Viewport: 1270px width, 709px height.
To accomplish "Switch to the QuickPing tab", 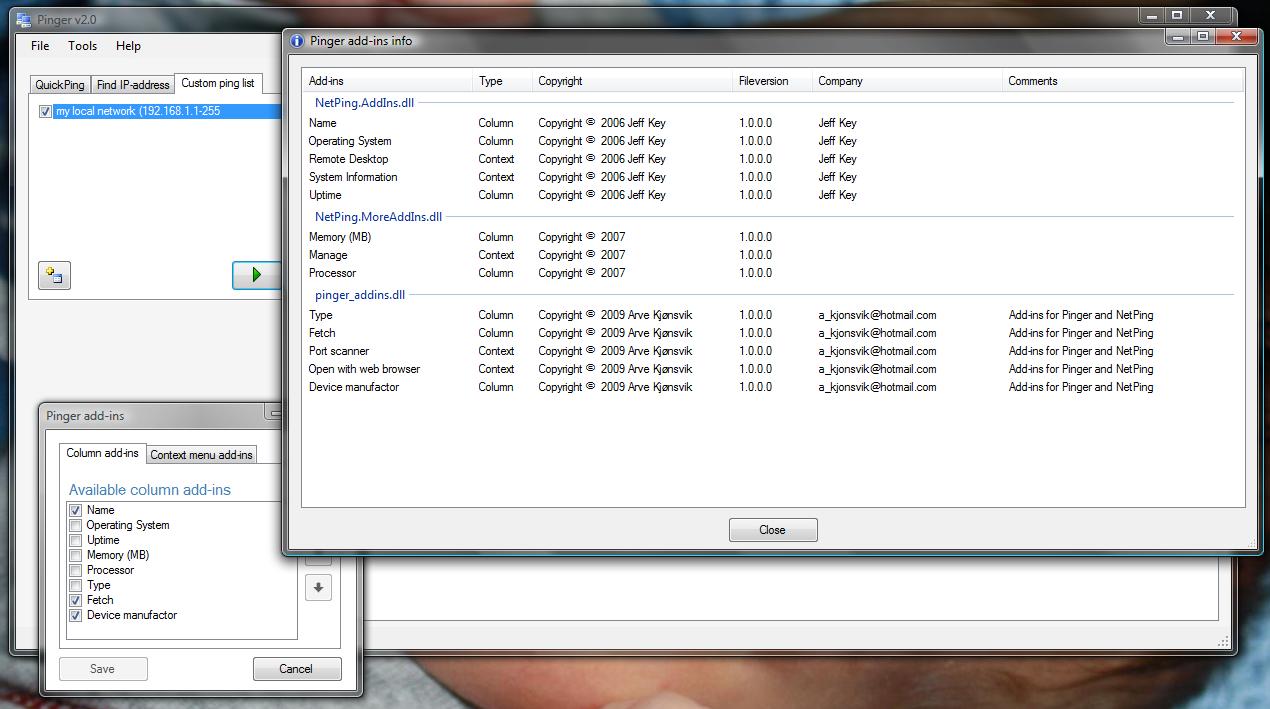I will (x=60, y=85).
